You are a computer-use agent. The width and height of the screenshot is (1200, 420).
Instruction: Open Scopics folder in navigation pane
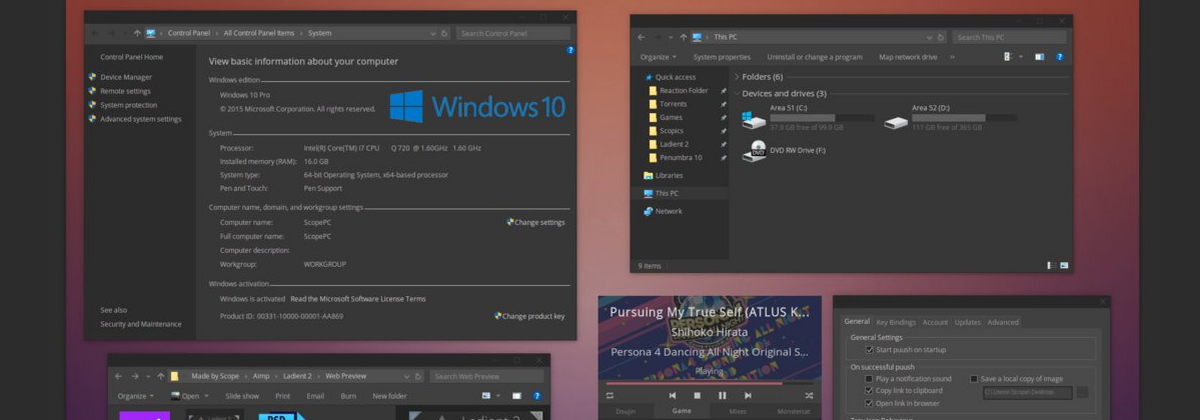[671, 131]
